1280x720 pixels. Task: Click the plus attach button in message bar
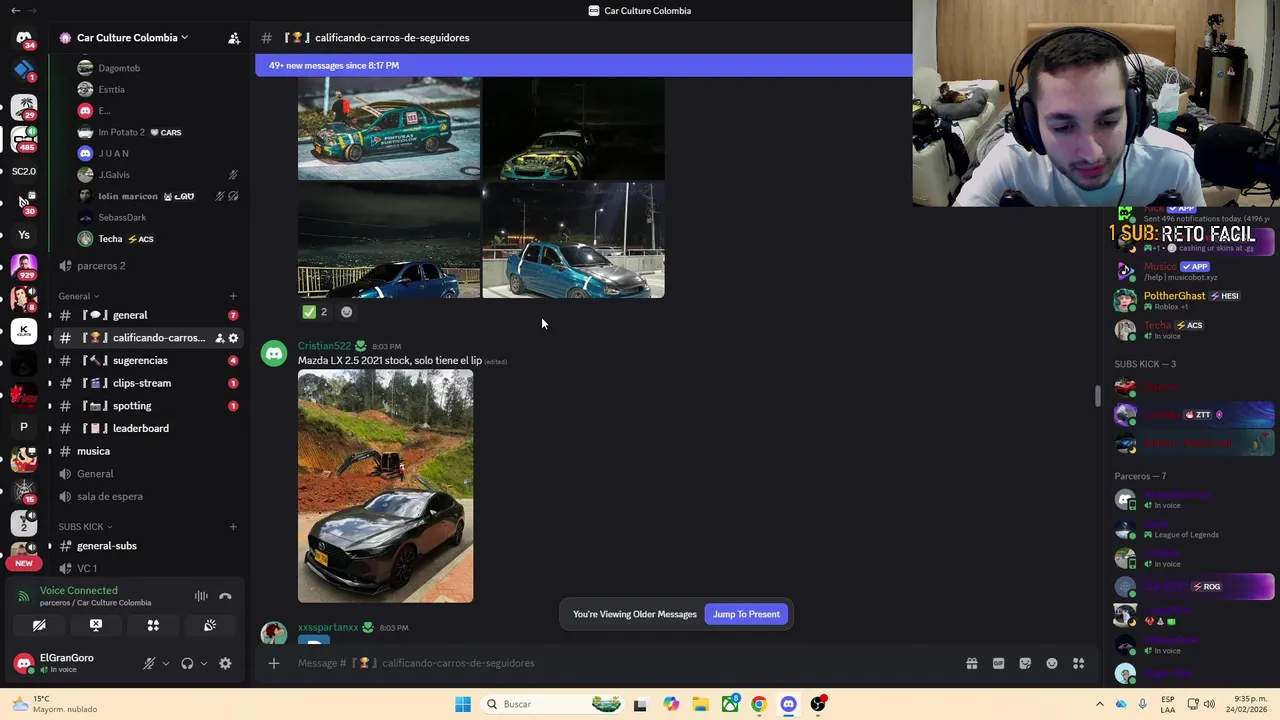click(273, 663)
